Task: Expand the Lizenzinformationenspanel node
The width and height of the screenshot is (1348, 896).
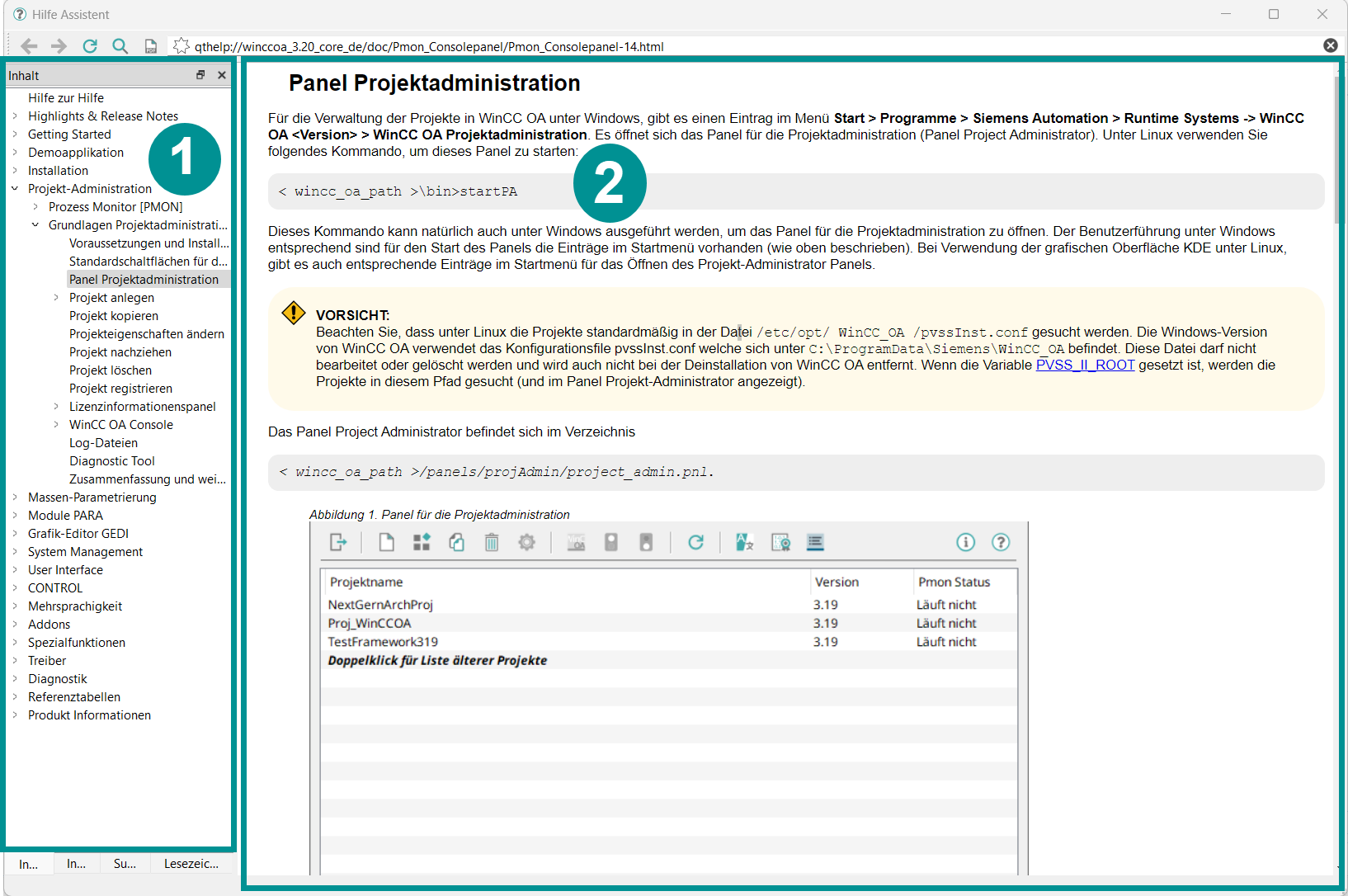Action: click(x=56, y=407)
